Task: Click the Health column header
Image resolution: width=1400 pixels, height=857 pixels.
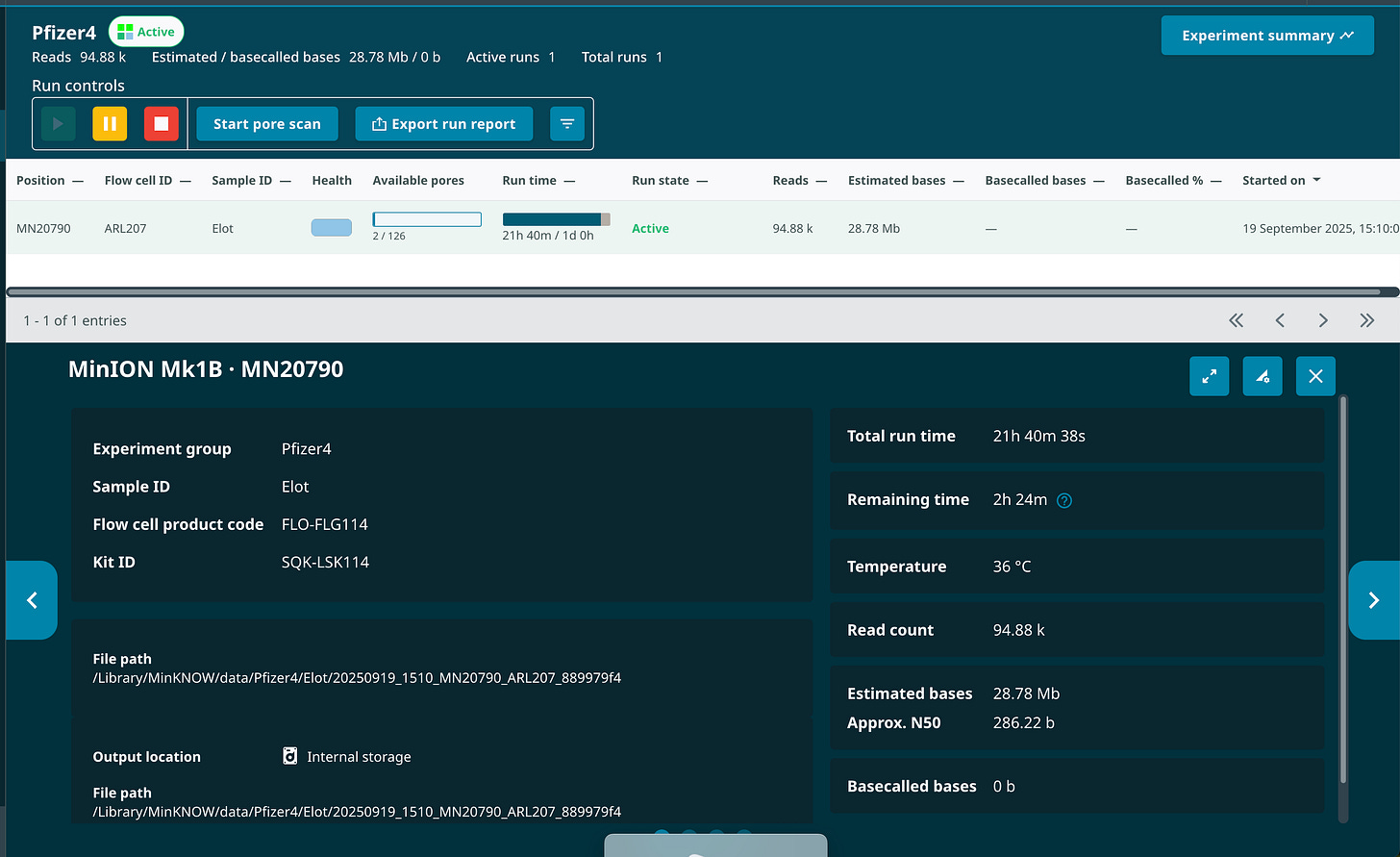Action: [x=332, y=180]
